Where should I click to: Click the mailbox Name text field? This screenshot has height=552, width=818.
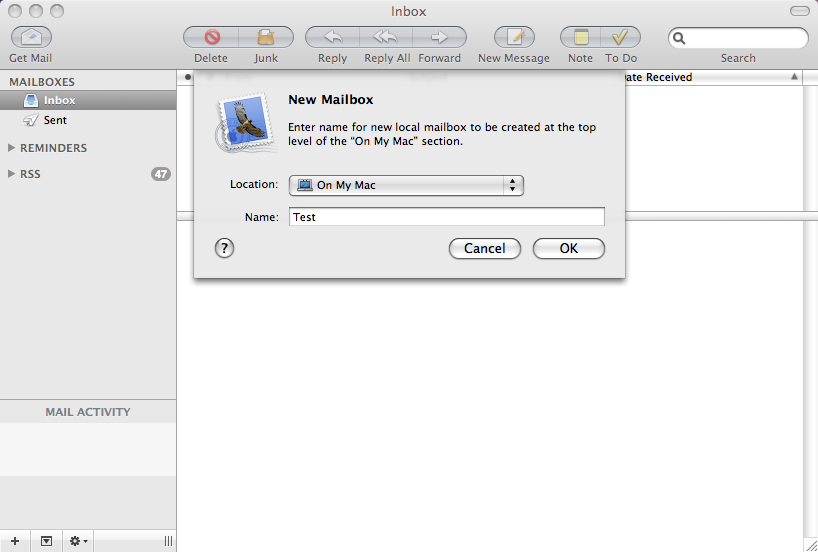point(446,217)
